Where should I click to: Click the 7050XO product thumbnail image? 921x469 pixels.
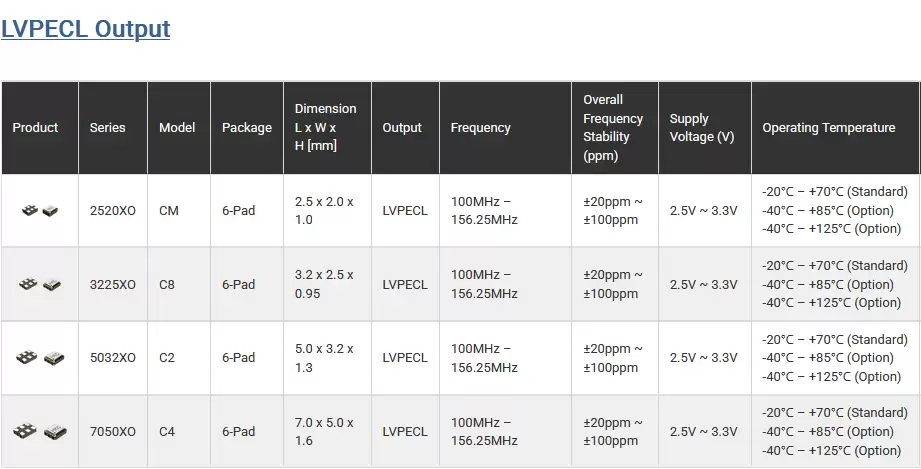click(40, 432)
